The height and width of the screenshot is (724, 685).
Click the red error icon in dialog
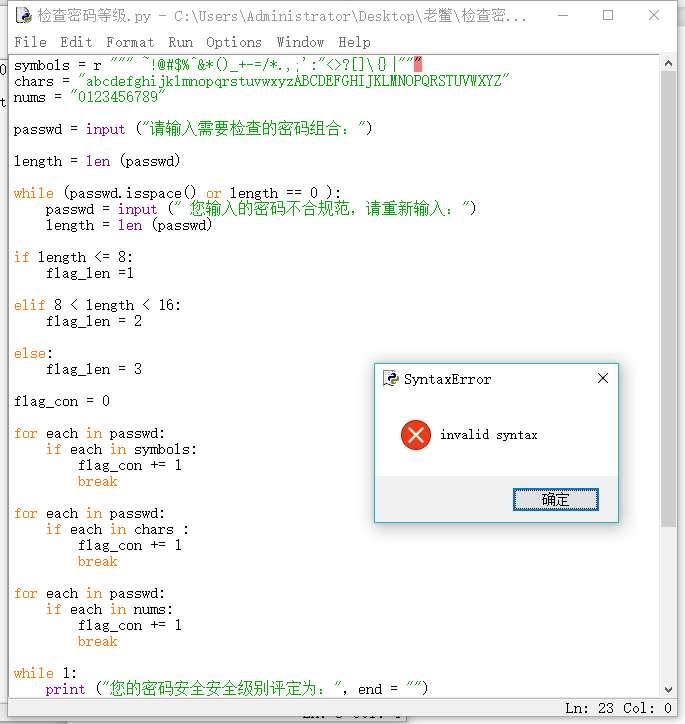(415, 435)
